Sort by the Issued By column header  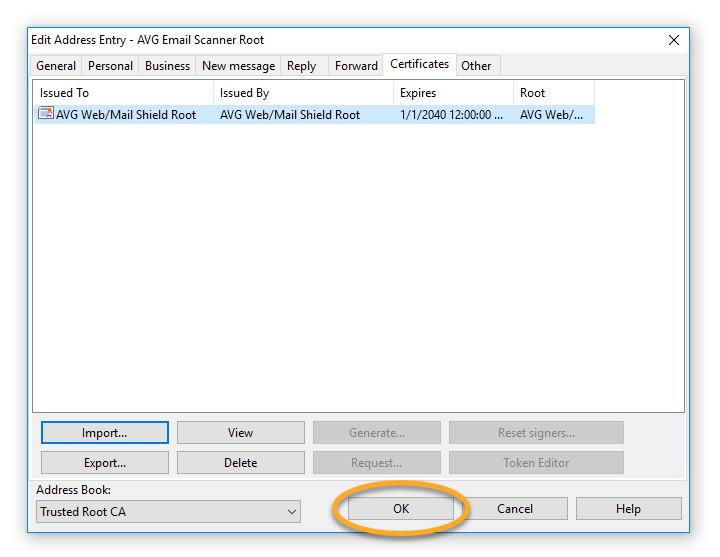coord(304,93)
